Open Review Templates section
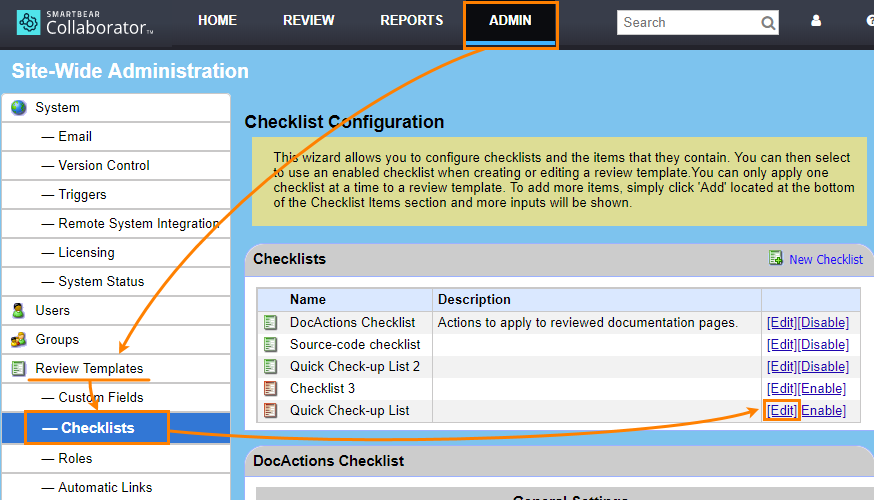Screen dimensions: 874x500 coord(116,368)
